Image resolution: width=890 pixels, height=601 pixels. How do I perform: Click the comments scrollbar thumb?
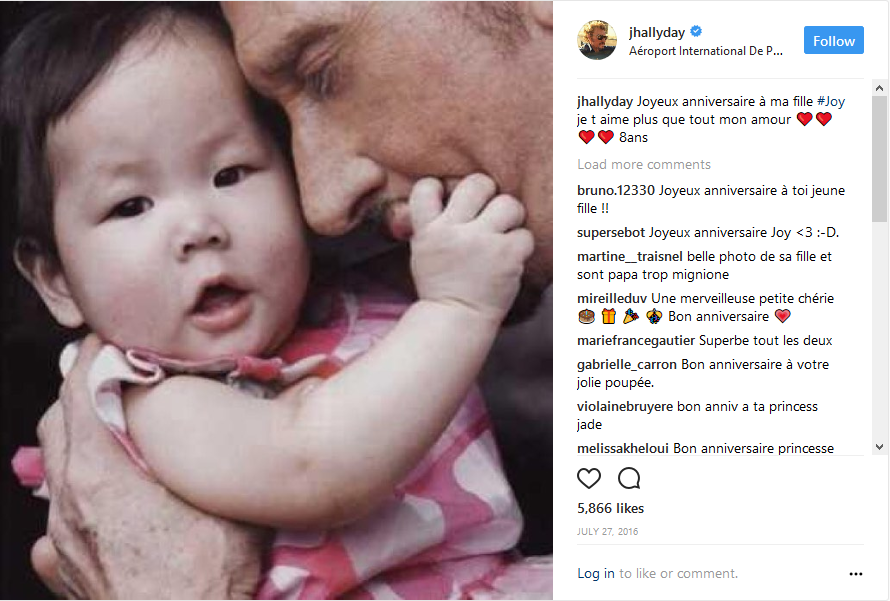879,159
